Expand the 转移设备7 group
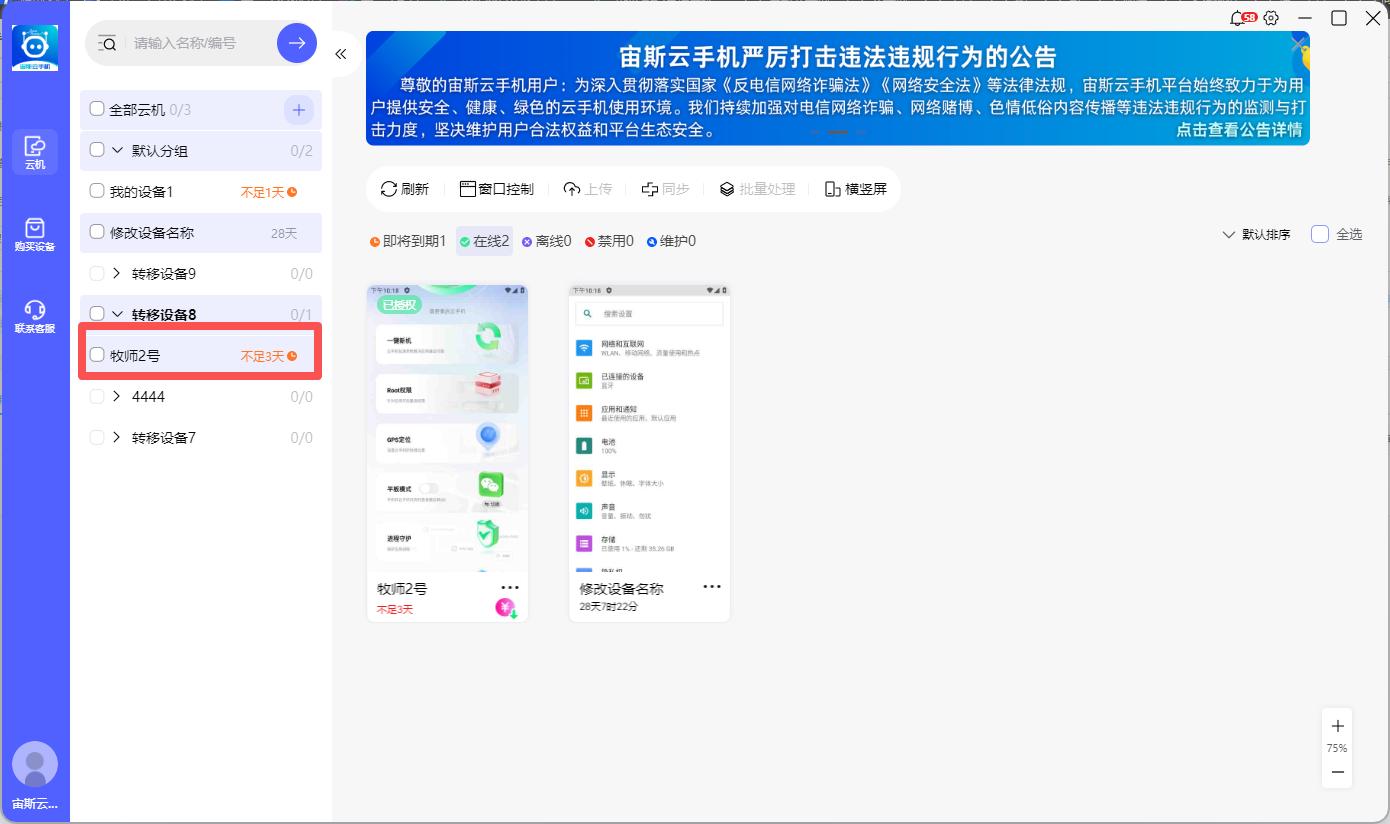The height and width of the screenshot is (824, 1390). point(117,437)
